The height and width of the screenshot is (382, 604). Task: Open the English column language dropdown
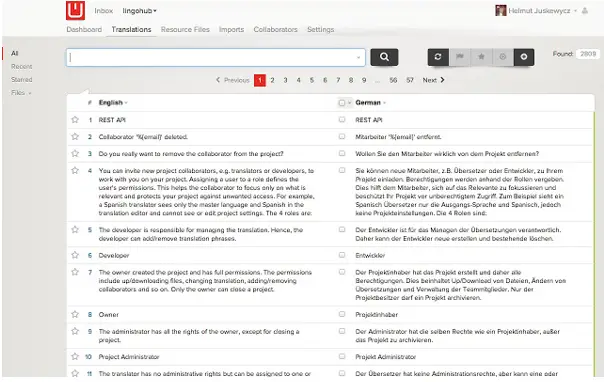pos(126,103)
